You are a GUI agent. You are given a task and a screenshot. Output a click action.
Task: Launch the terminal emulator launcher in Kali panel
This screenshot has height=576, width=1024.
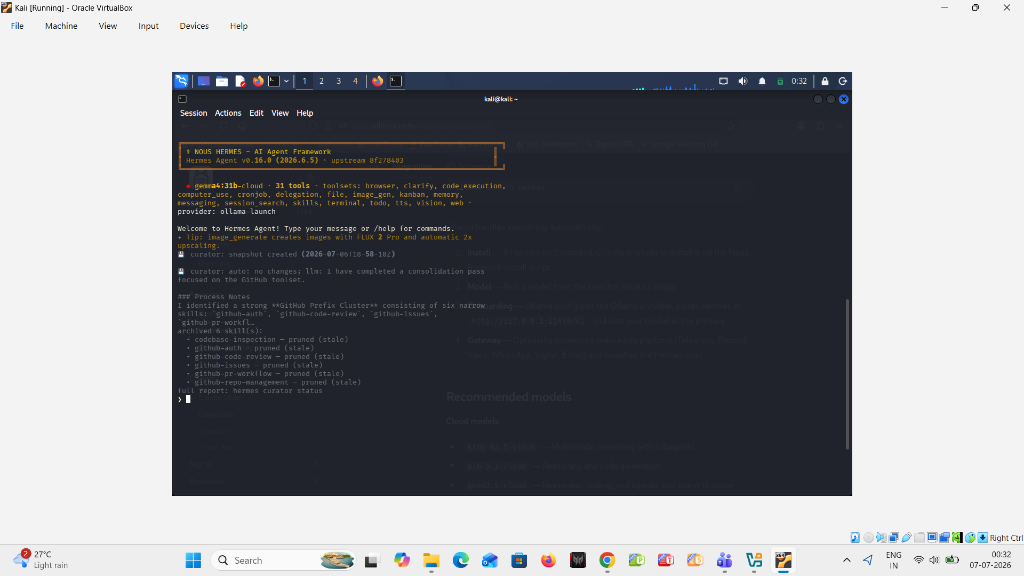click(x=274, y=81)
